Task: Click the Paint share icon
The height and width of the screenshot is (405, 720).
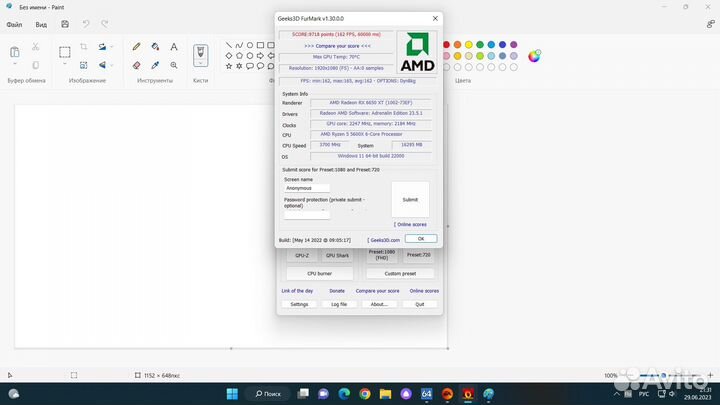Action: pyautogui.click(x=710, y=24)
